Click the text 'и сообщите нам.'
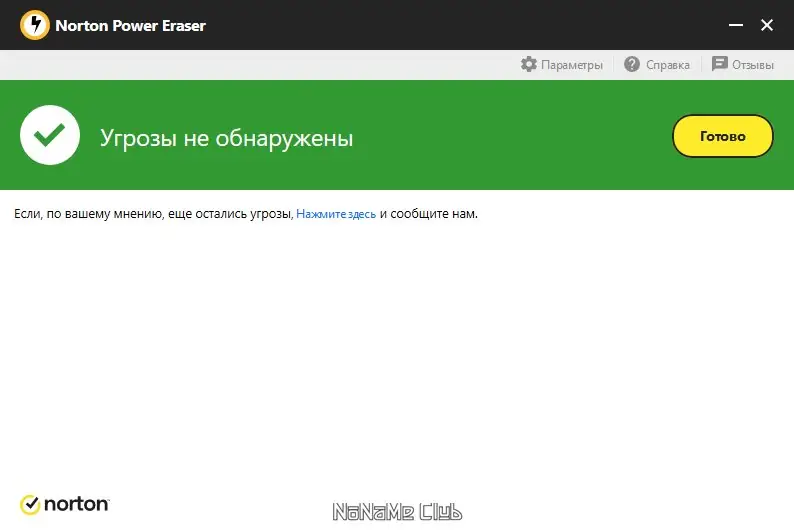 point(428,214)
